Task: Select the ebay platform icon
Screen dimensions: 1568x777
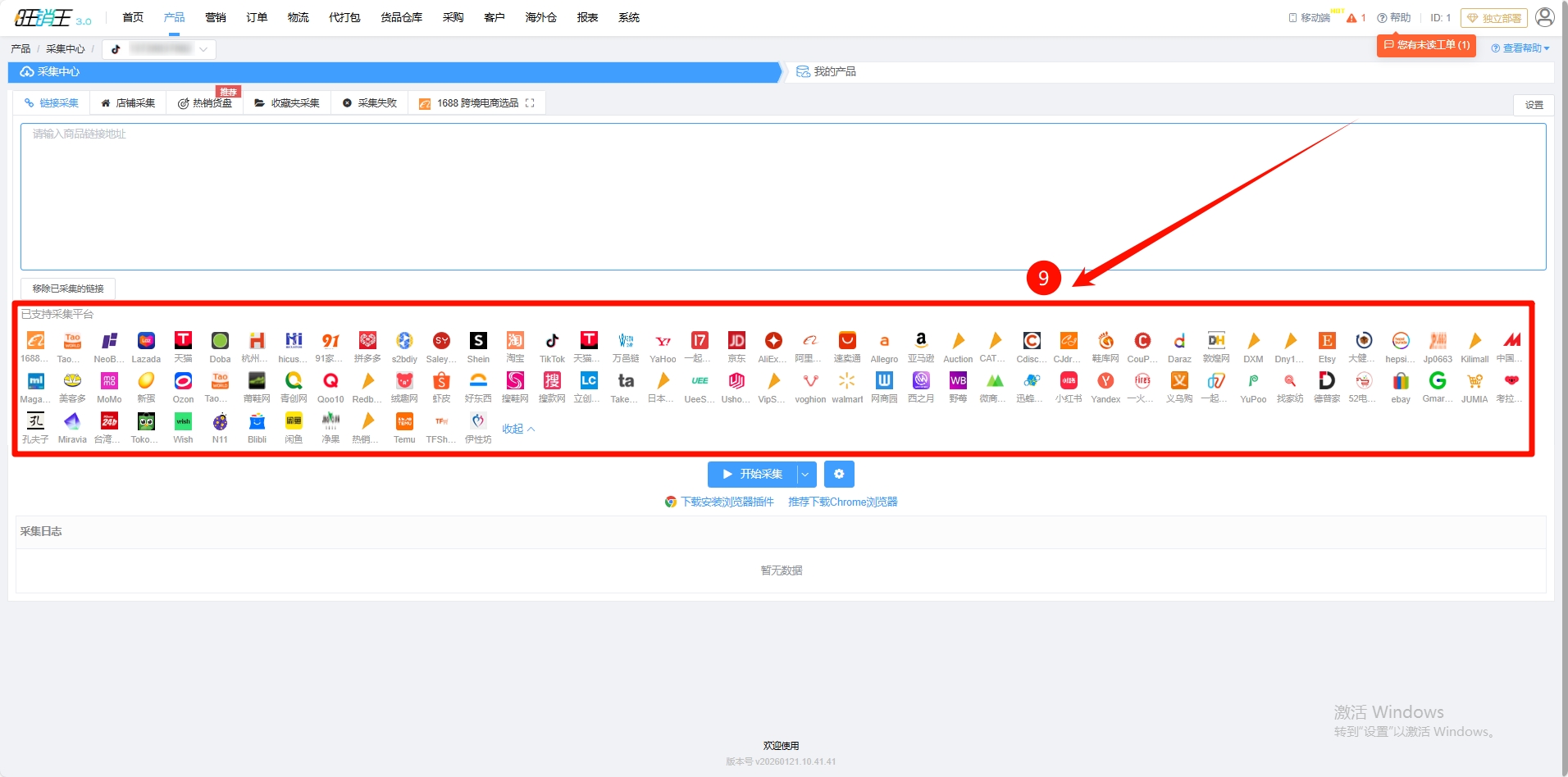Action: 1401,381
